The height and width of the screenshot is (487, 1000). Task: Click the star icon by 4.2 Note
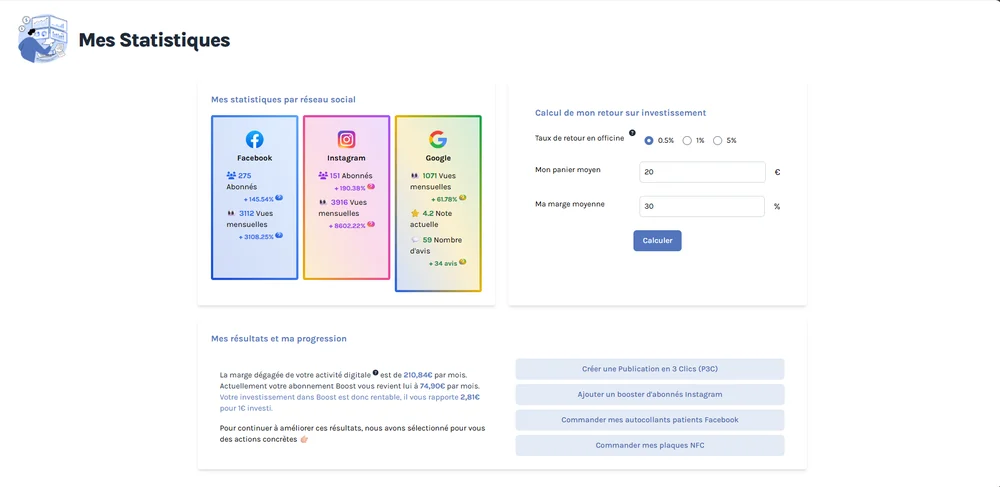click(415, 214)
